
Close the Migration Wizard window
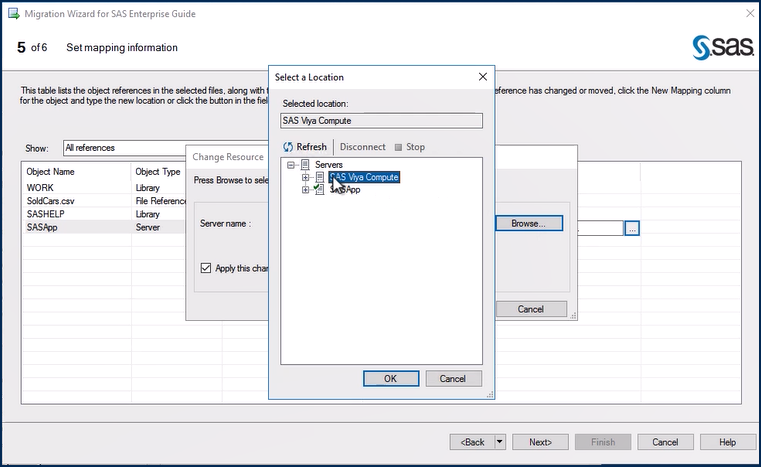click(x=750, y=14)
